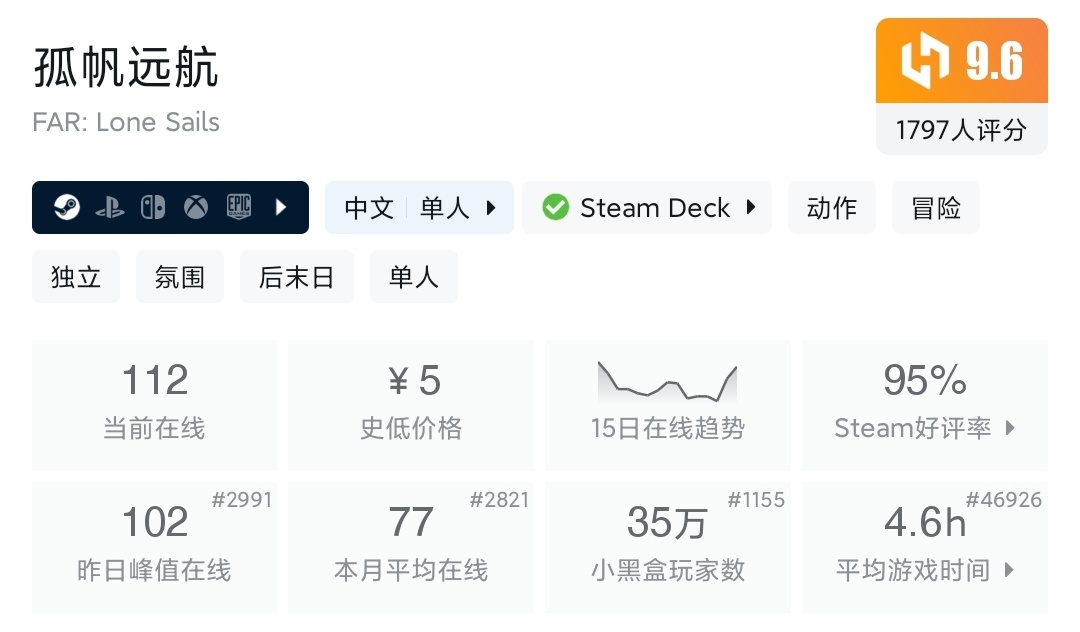Click the green Steam Deck verified checkmark

click(x=555, y=208)
